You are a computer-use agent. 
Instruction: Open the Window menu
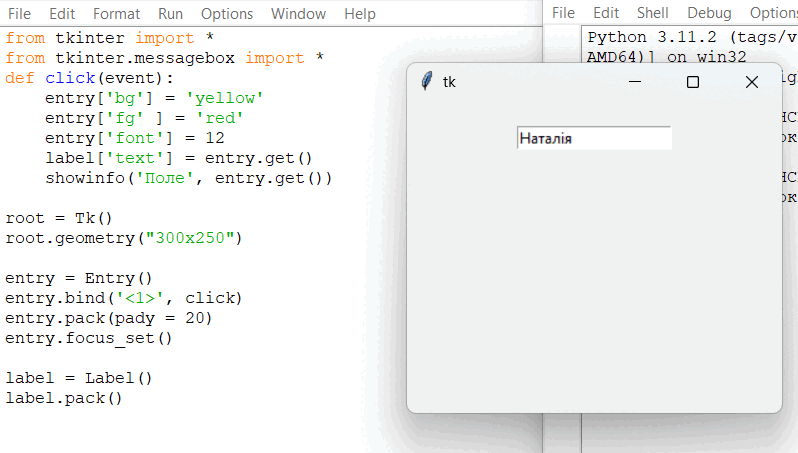point(298,14)
